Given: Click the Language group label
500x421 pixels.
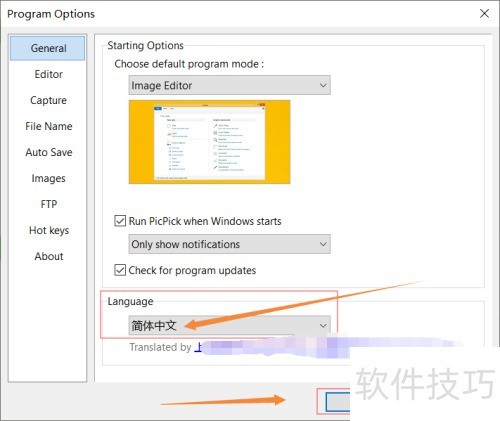Looking at the screenshot, I should (x=130, y=301).
